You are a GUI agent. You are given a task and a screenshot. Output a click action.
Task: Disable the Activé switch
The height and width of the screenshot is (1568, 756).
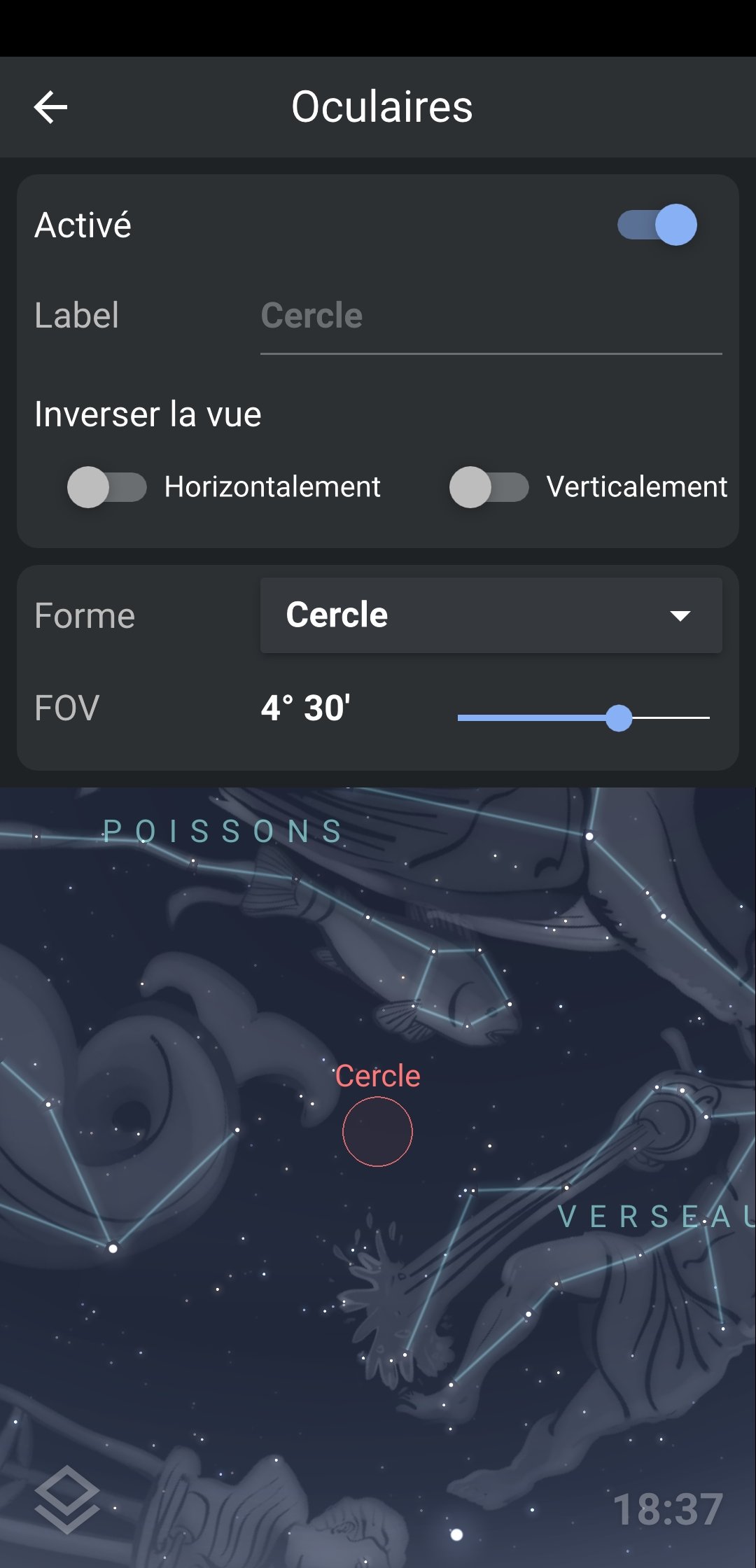pos(657,225)
